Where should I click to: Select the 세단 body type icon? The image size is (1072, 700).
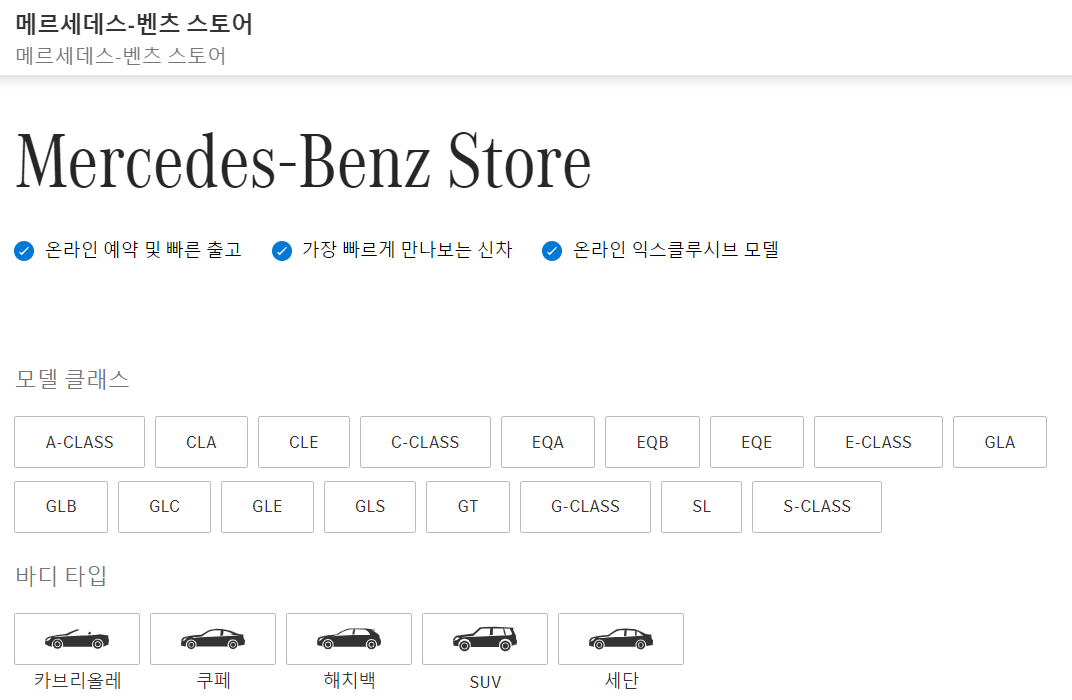[x=620, y=638]
